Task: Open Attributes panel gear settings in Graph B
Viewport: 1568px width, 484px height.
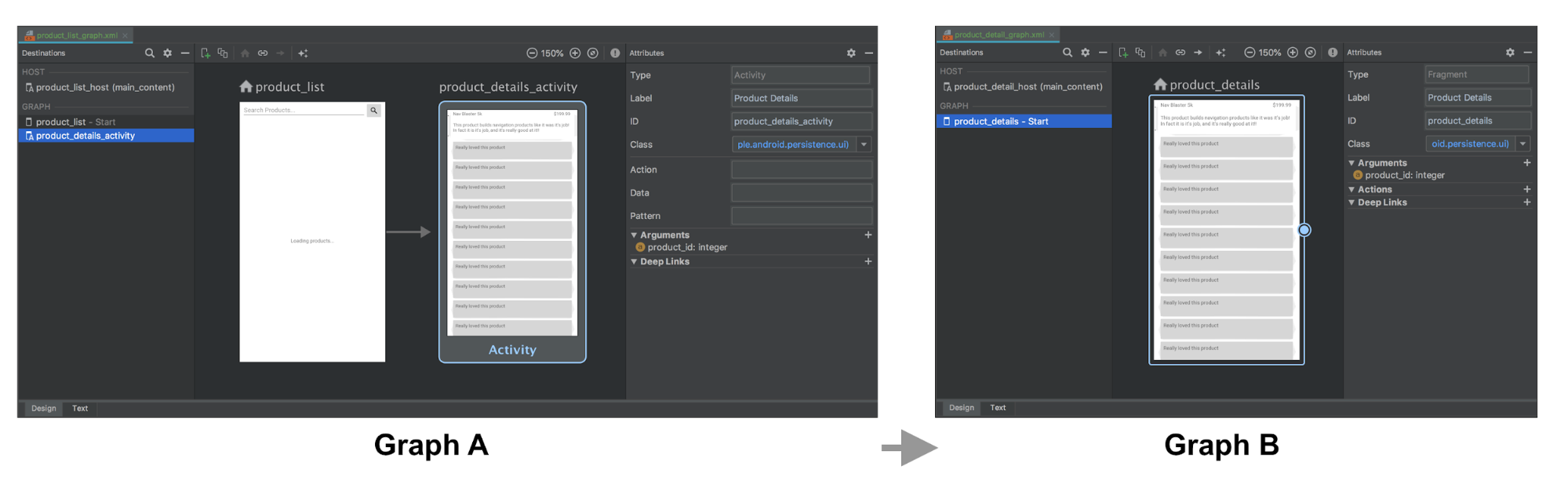Action: tap(1510, 53)
